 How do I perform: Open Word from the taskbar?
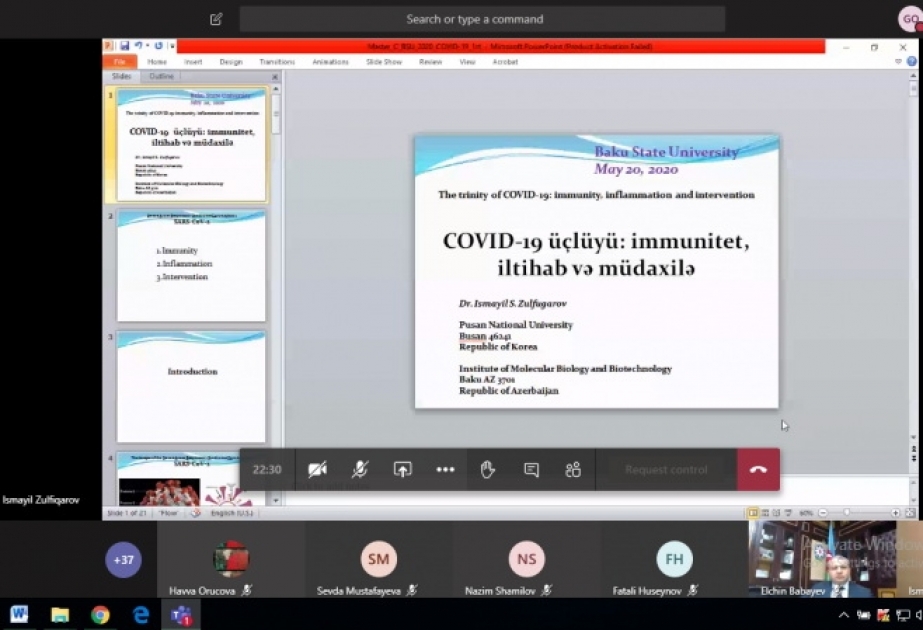click(19, 615)
